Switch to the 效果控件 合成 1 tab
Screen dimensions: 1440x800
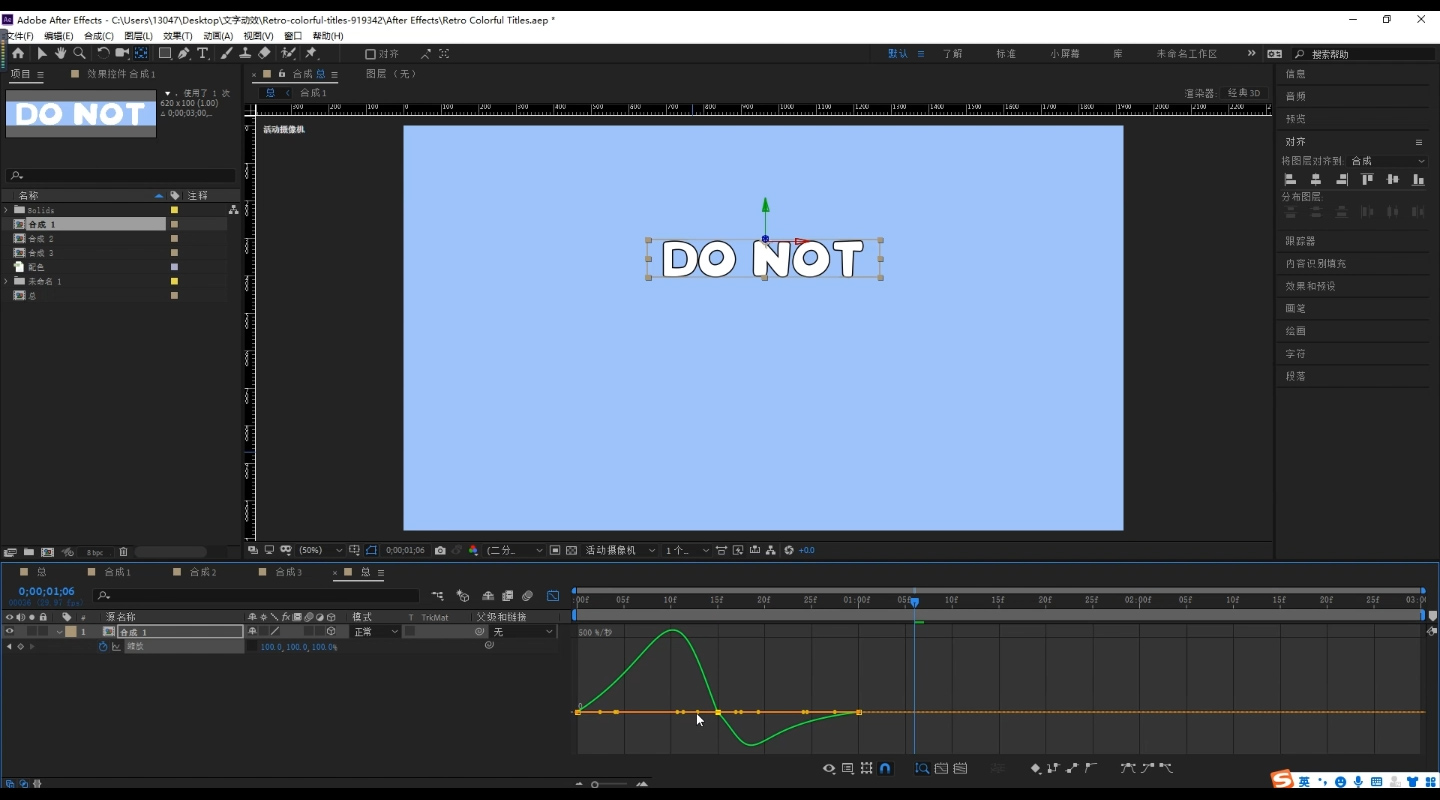[x=121, y=74]
